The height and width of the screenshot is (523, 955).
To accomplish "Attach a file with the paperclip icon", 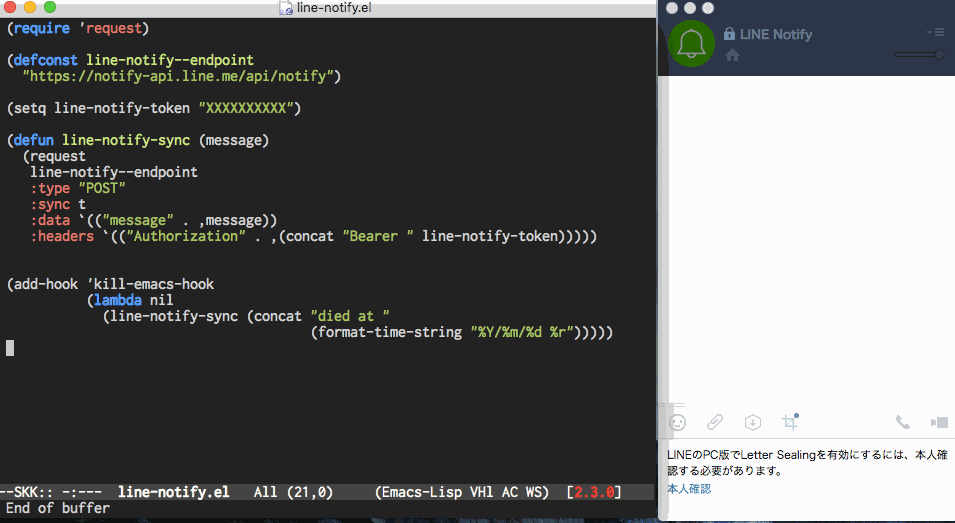I will pos(715,422).
